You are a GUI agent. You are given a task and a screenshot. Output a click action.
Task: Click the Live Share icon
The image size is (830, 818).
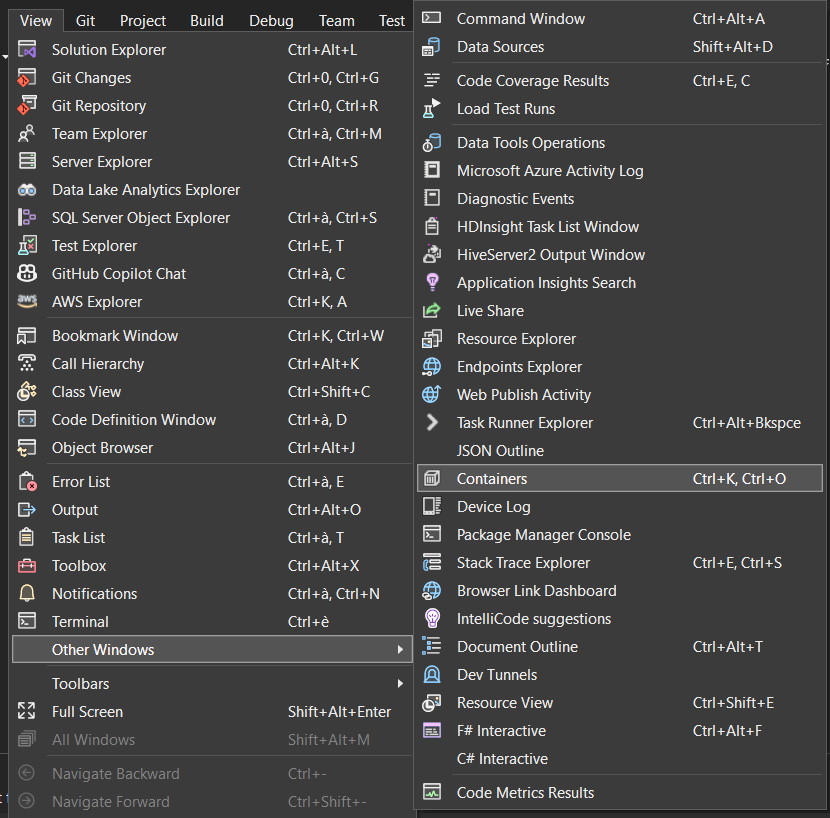(x=432, y=310)
